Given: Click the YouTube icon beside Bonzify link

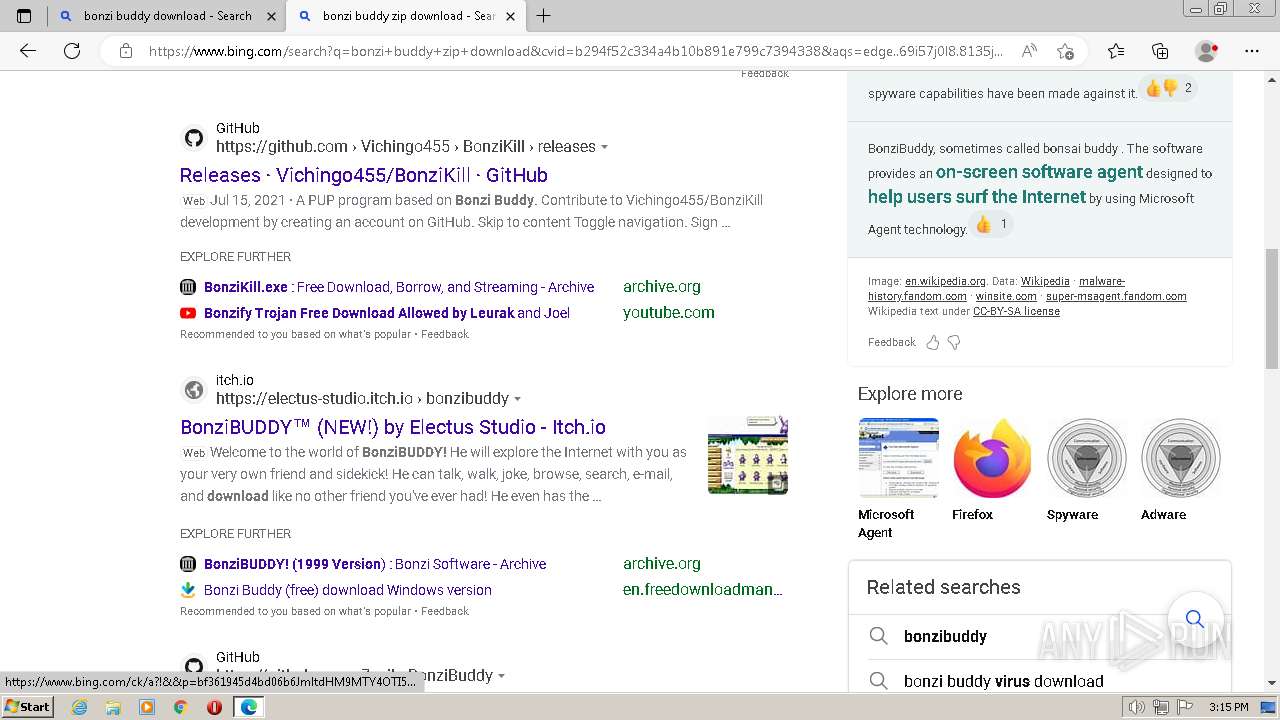Looking at the screenshot, I should coord(188,313).
